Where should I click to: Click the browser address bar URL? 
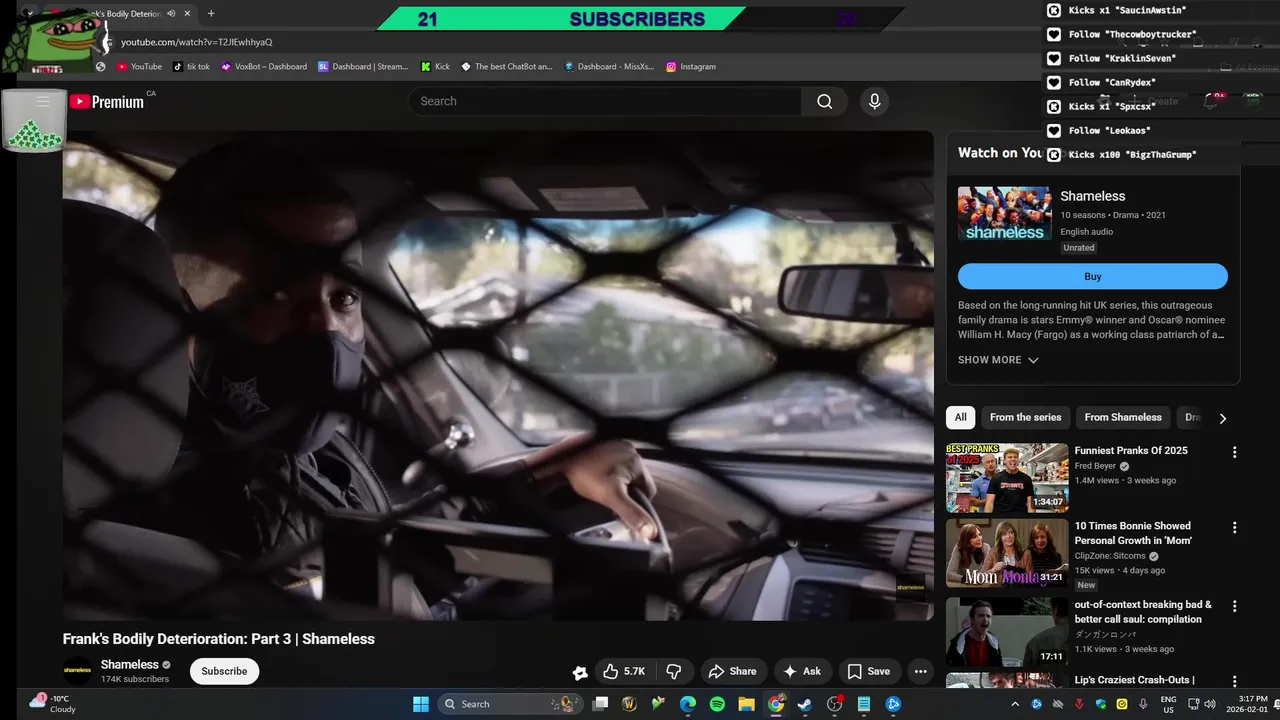pos(196,42)
